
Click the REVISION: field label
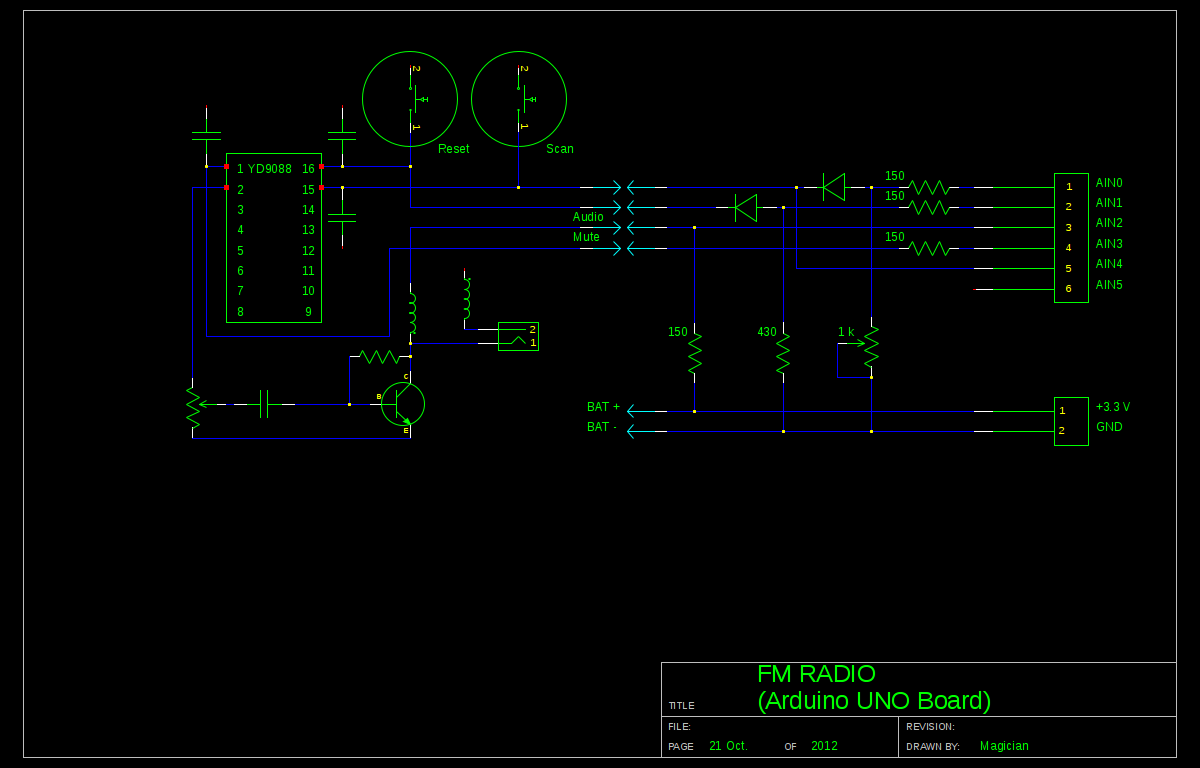click(930, 727)
